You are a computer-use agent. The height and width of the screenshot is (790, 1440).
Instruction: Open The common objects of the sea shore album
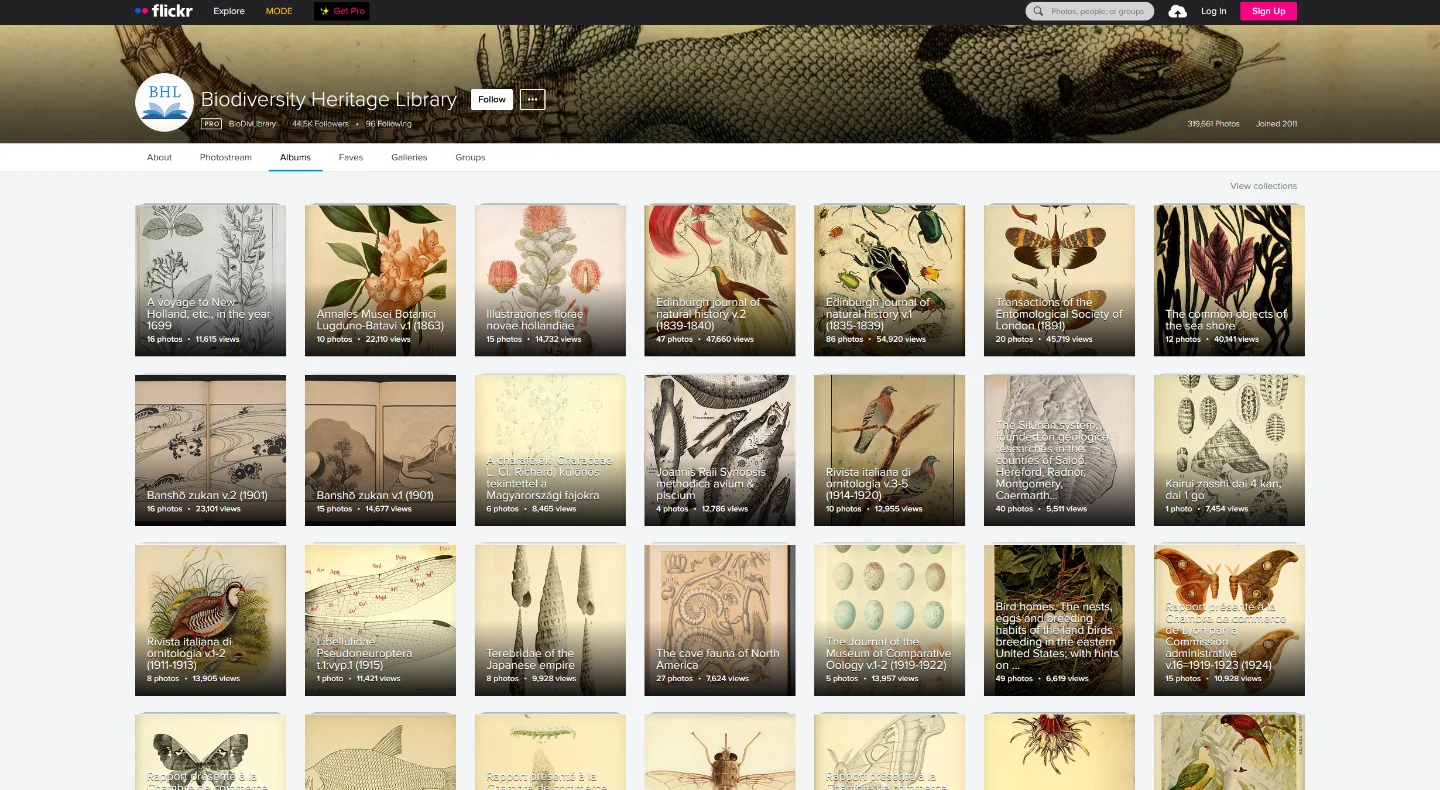(1229, 280)
